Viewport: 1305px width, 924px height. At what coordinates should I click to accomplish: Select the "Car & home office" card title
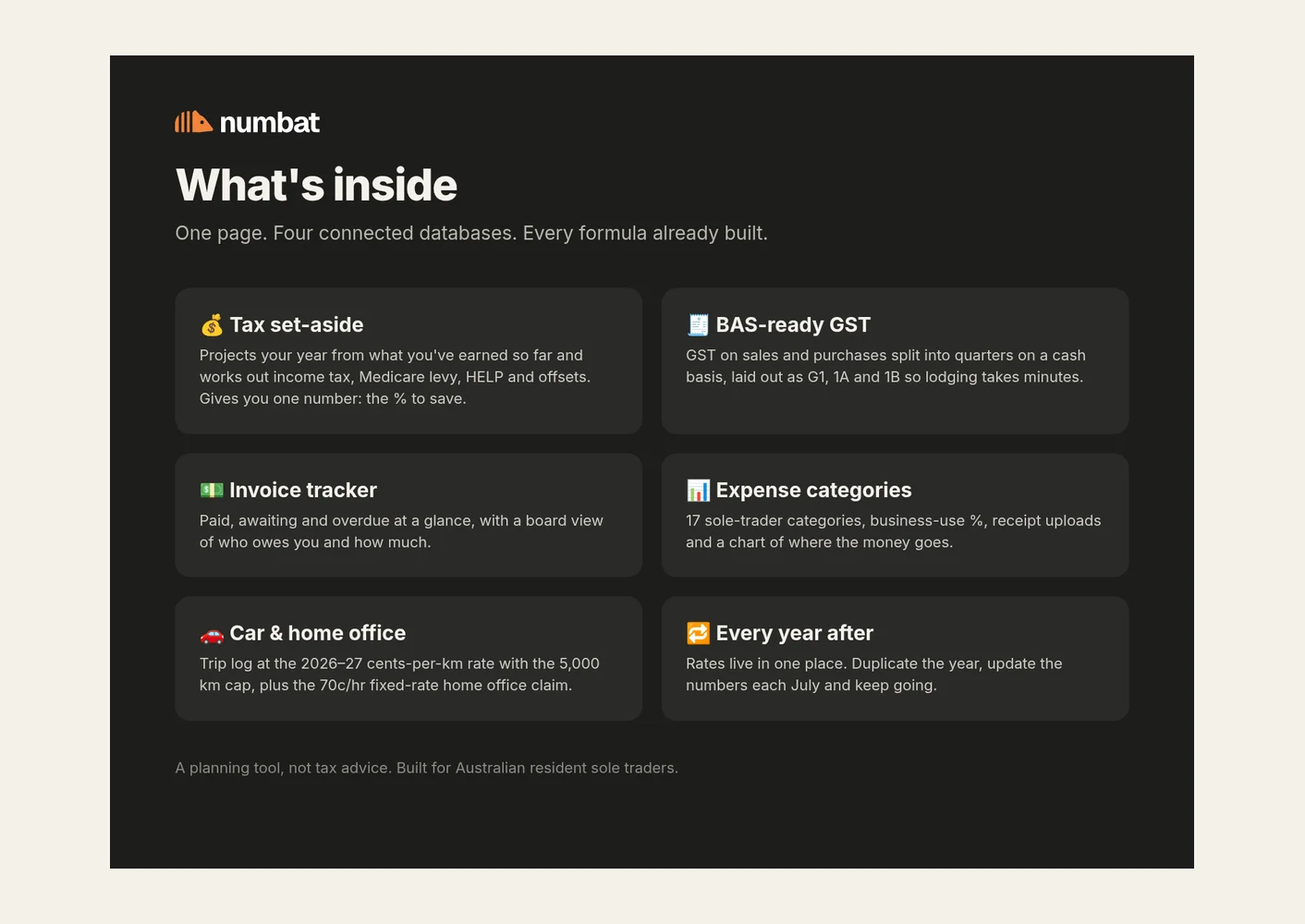coord(318,634)
